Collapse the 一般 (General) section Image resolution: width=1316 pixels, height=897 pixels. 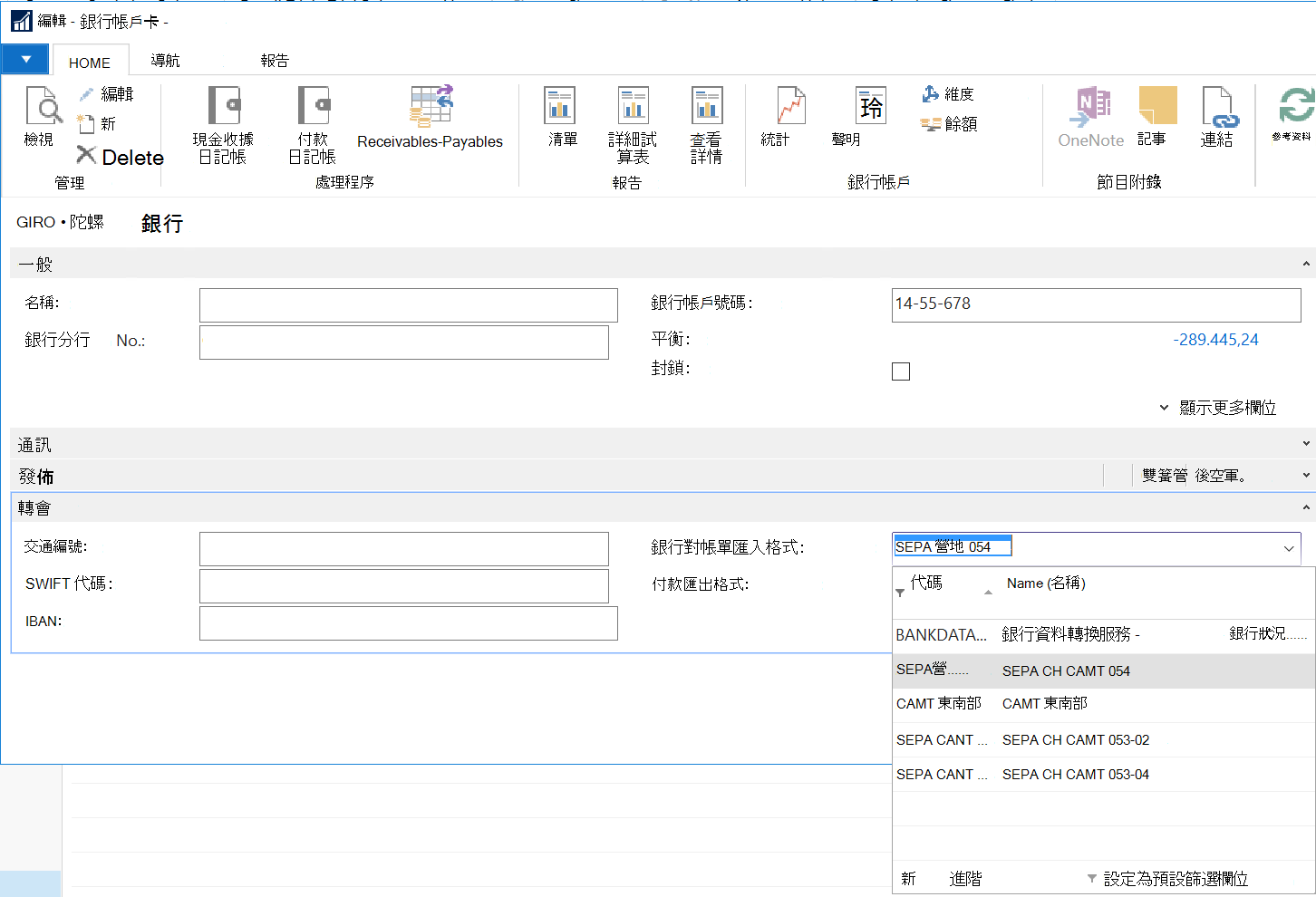point(1306,264)
